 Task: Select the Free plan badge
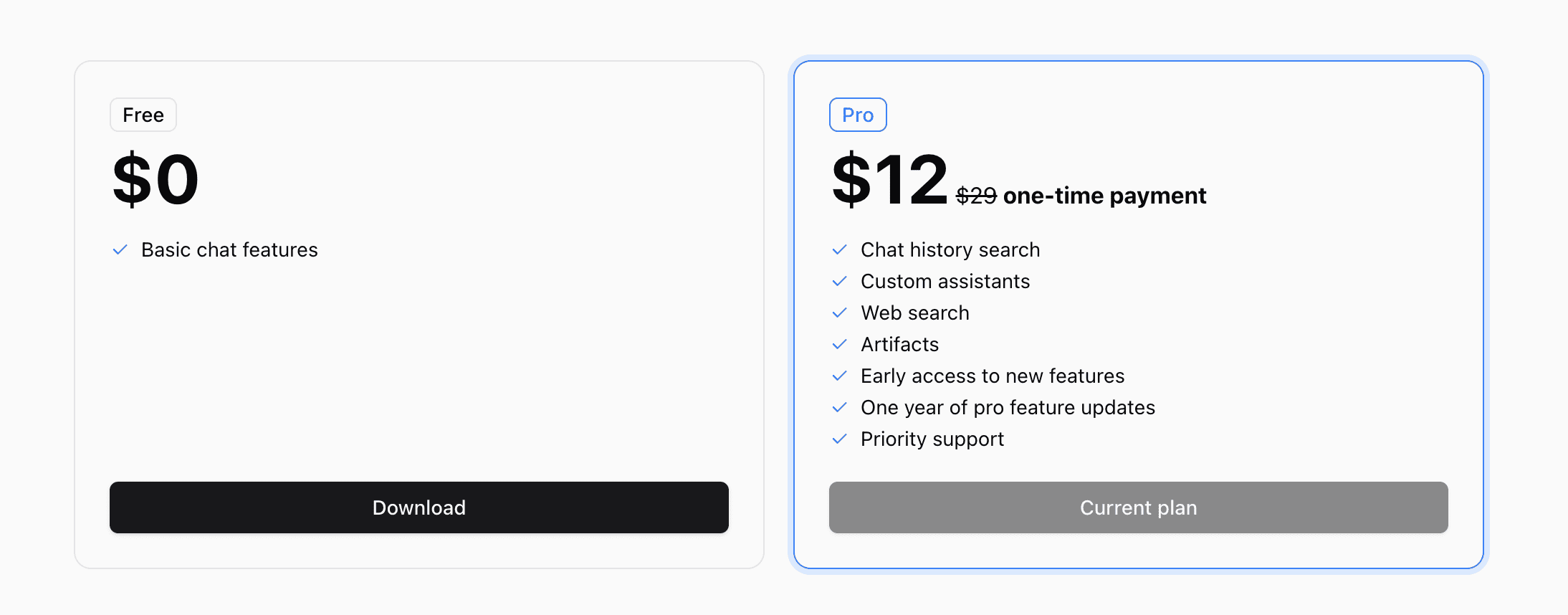coord(143,115)
